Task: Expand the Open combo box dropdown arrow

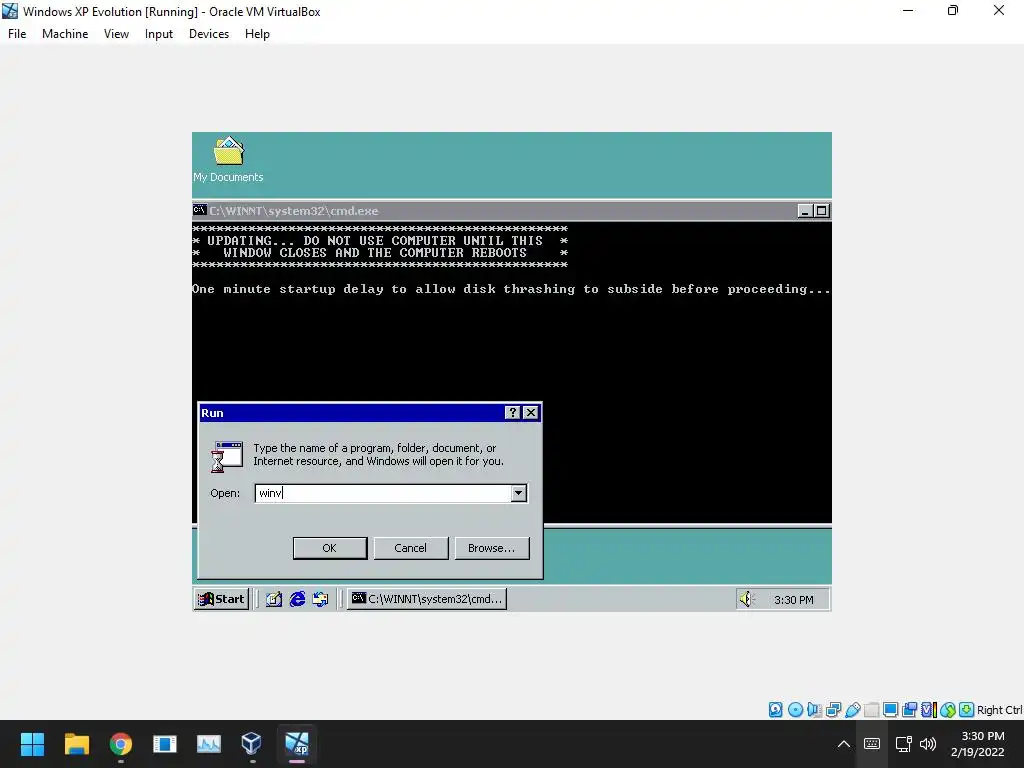Action: [519, 493]
